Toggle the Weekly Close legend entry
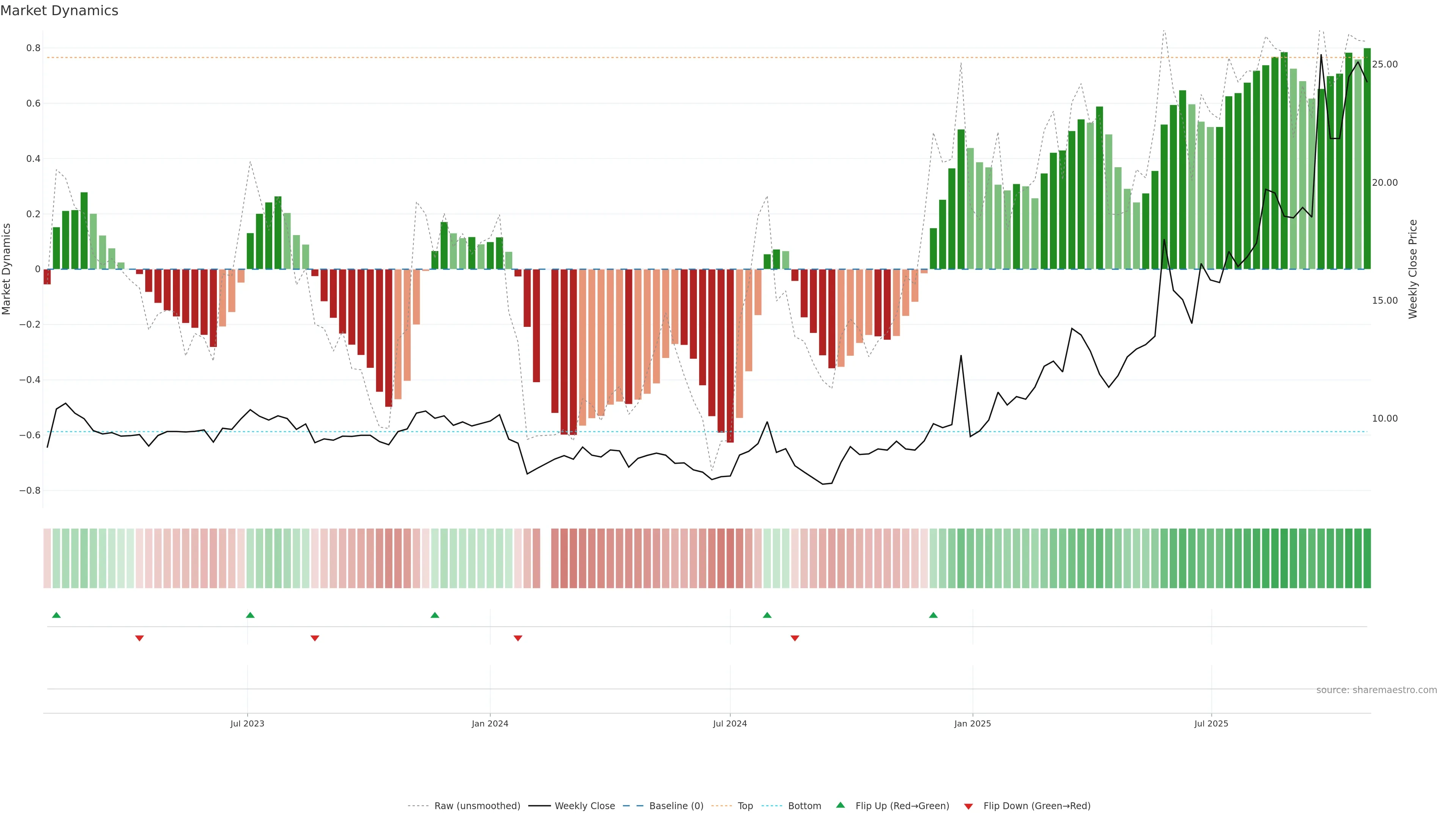 coord(584,806)
